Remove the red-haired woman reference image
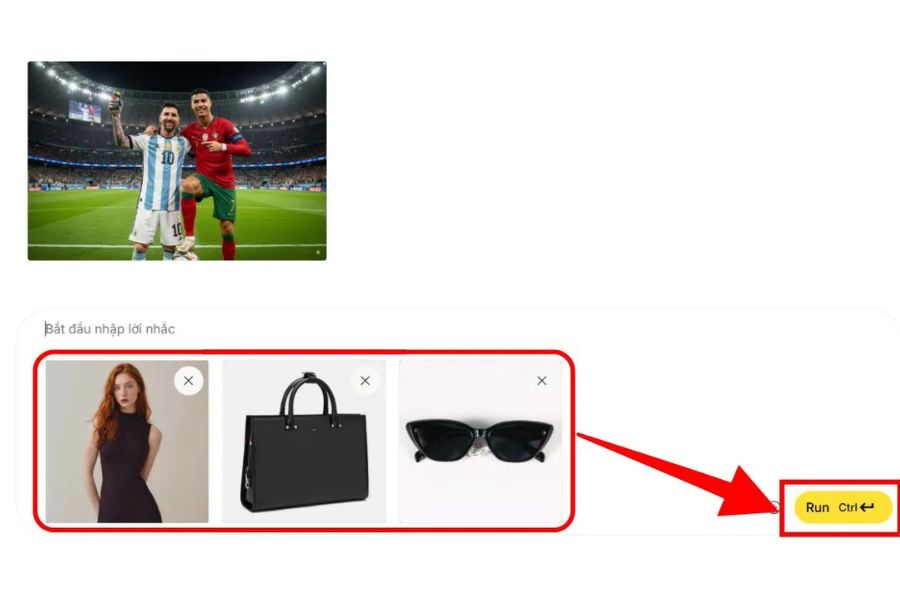Screen dimensions: 900x600 point(188,381)
